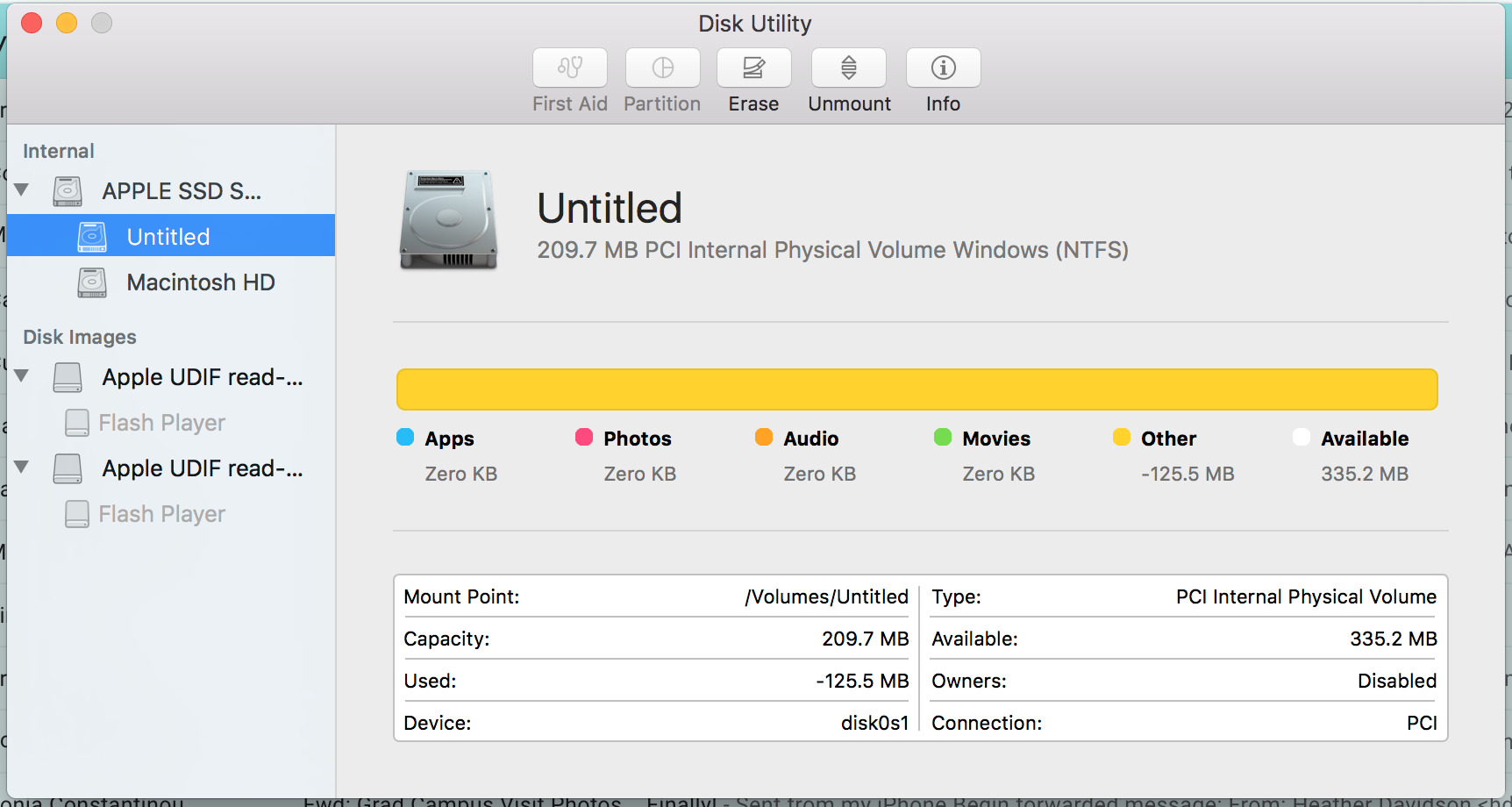The width and height of the screenshot is (1512, 807).
Task: Click the yellow storage usage bar
Action: click(x=916, y=389)
